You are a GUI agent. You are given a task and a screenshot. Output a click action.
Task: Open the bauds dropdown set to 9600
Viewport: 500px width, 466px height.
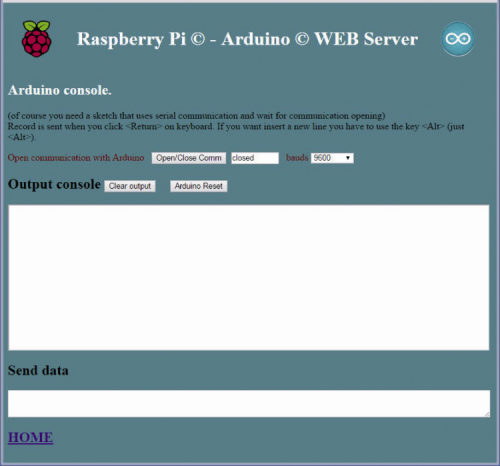coord(332,158)
